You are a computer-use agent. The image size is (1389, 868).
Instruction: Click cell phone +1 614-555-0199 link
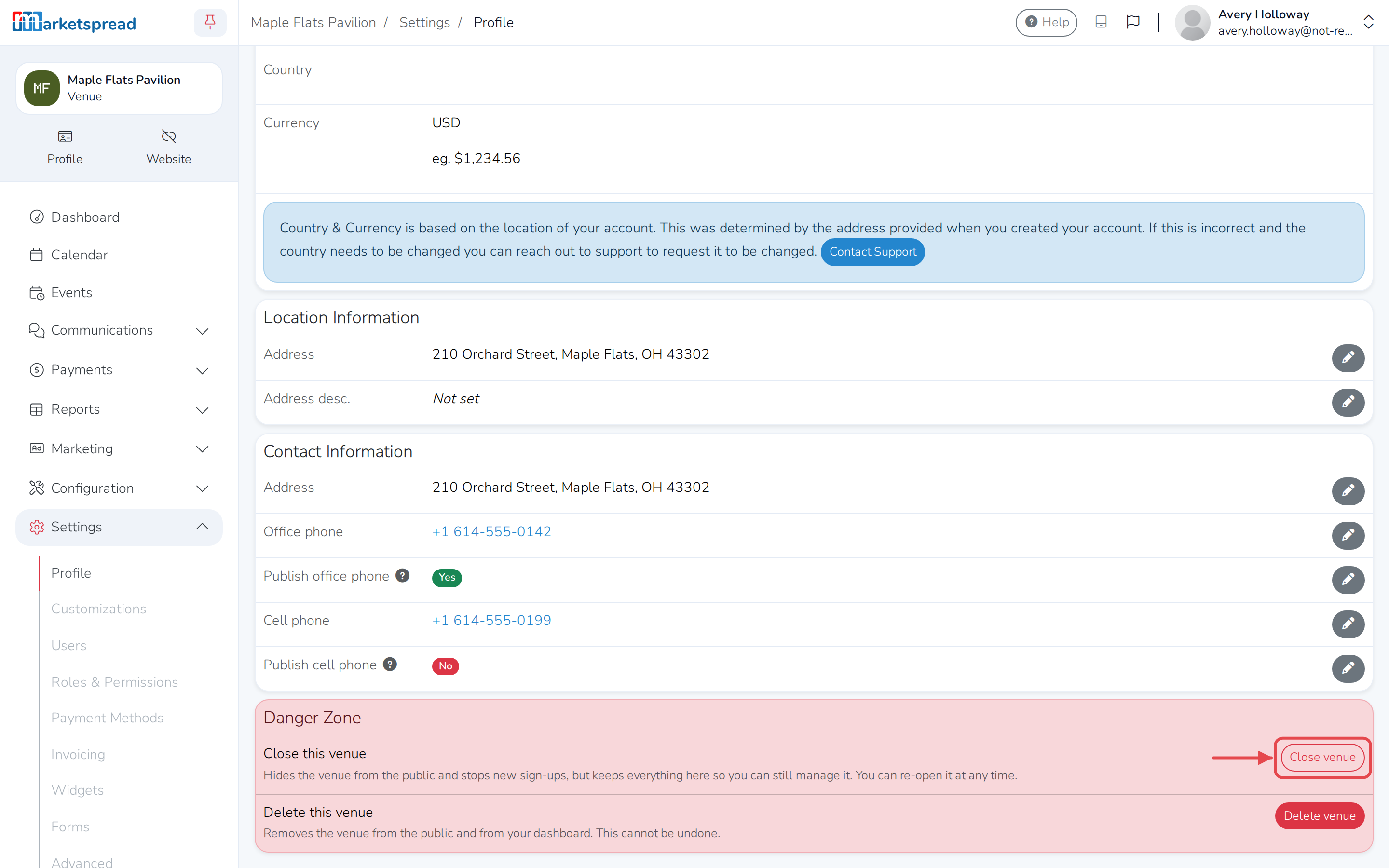click(x=491, y=621)
